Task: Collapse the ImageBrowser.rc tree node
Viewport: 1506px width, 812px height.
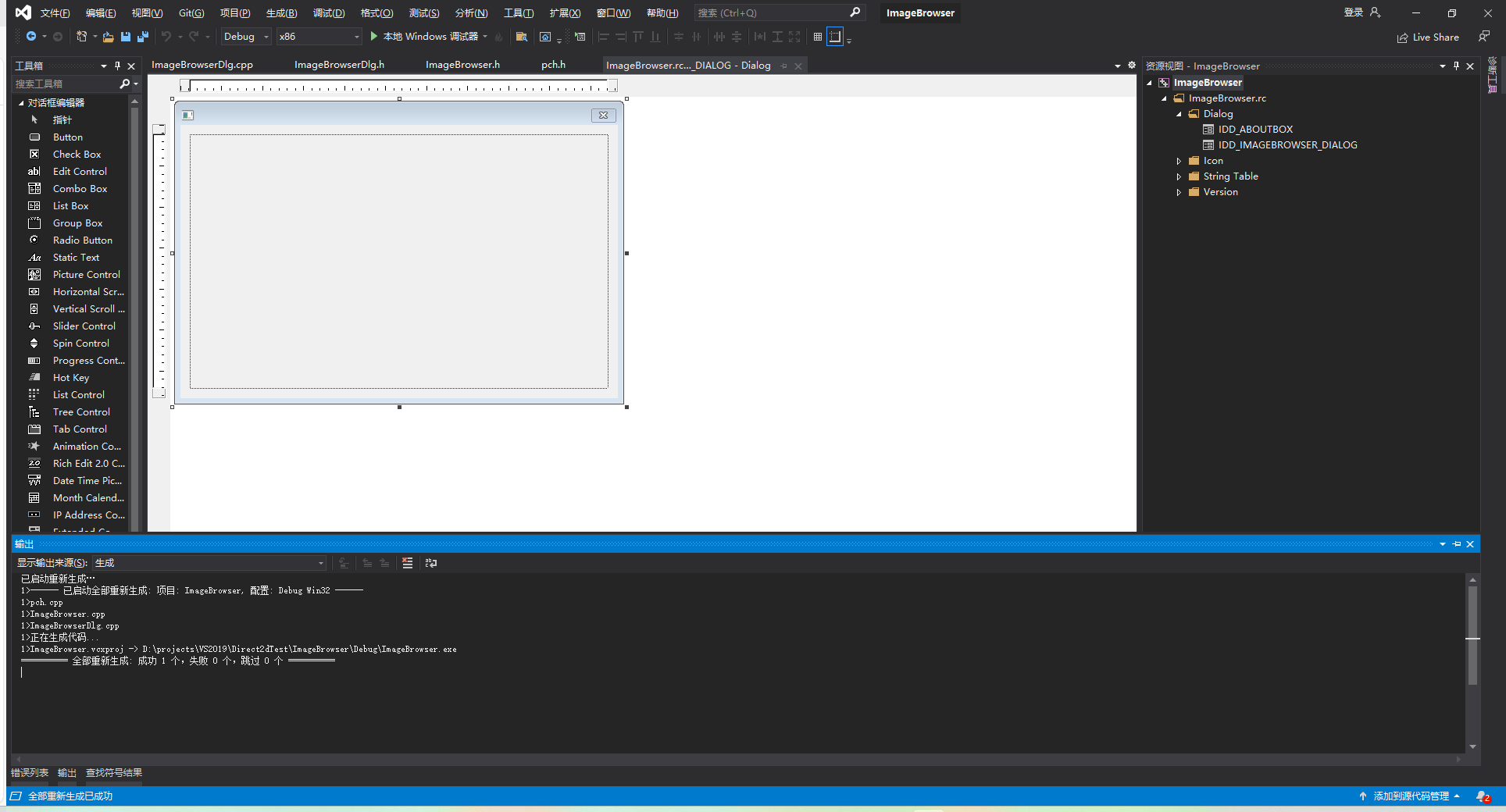Action: click(1164, 98)
